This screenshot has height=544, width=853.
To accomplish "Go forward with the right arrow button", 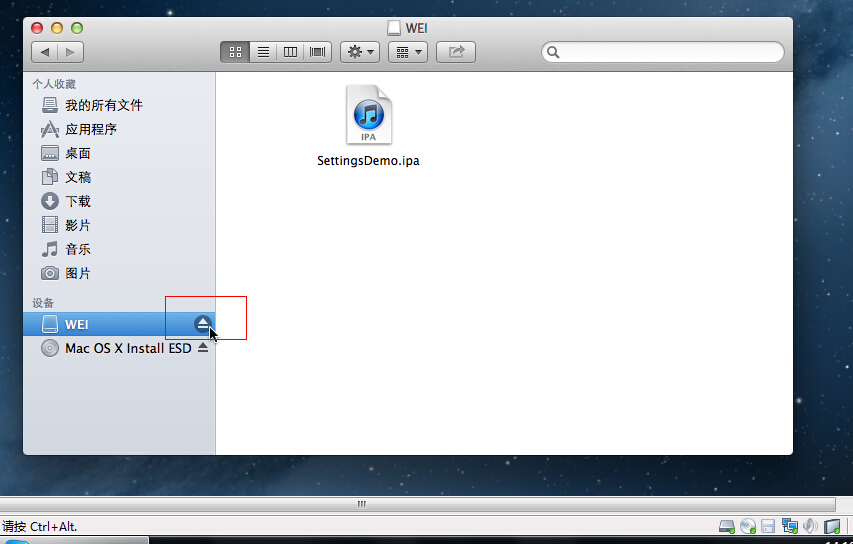I will (70, 52).
